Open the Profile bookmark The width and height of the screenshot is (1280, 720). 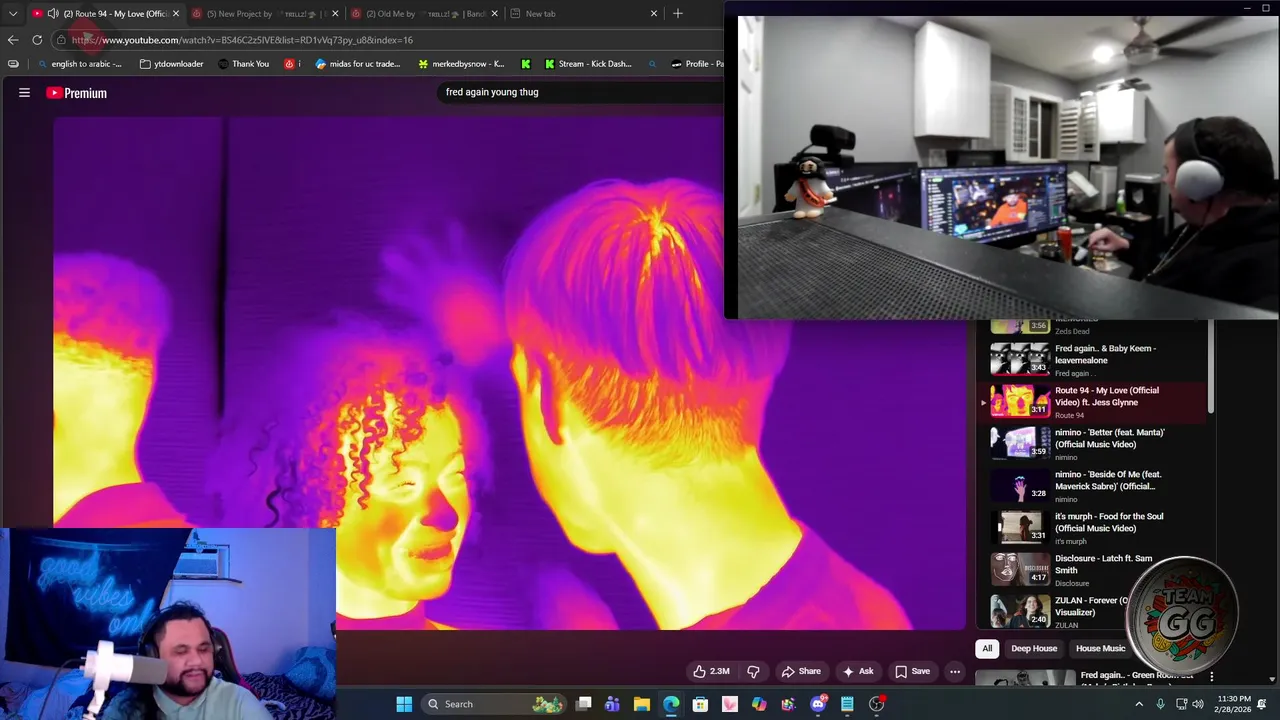point(698,64)
